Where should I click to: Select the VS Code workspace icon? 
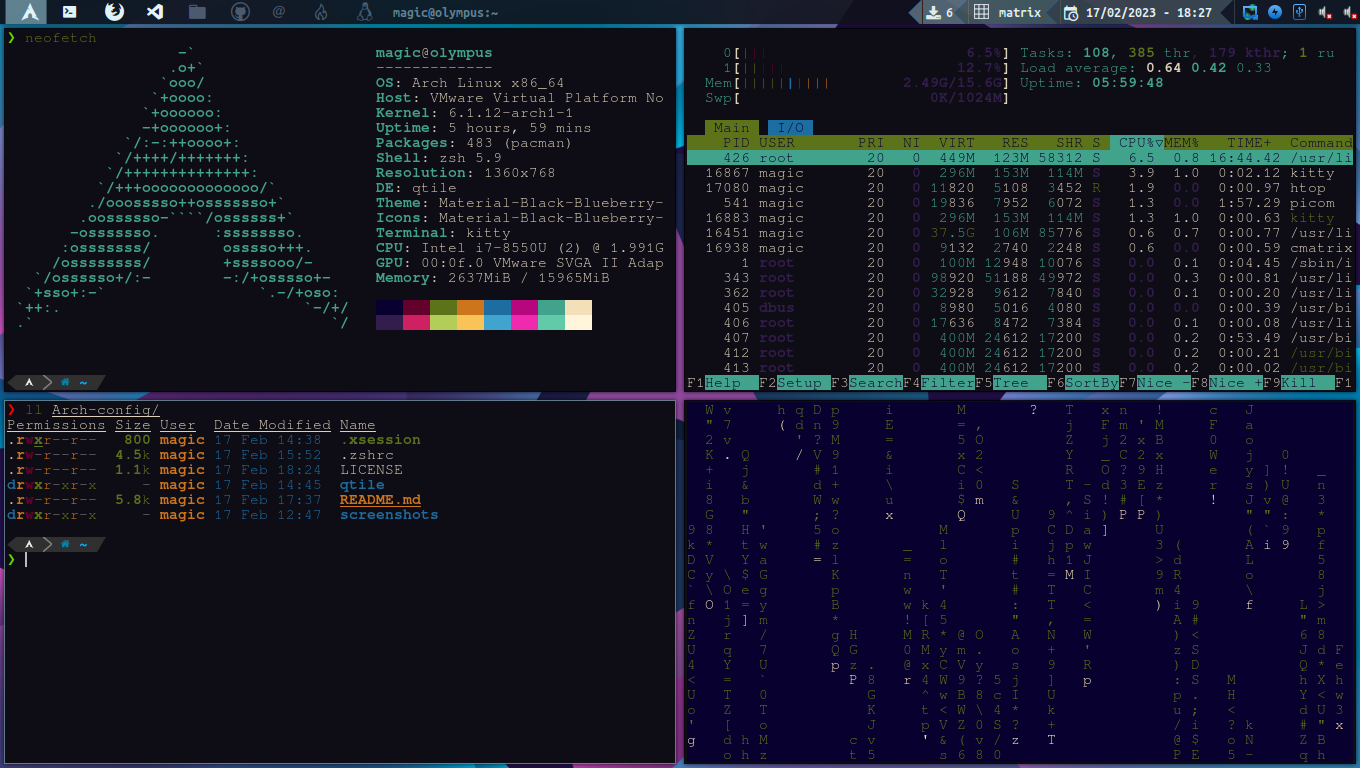[x=155, y=12]
